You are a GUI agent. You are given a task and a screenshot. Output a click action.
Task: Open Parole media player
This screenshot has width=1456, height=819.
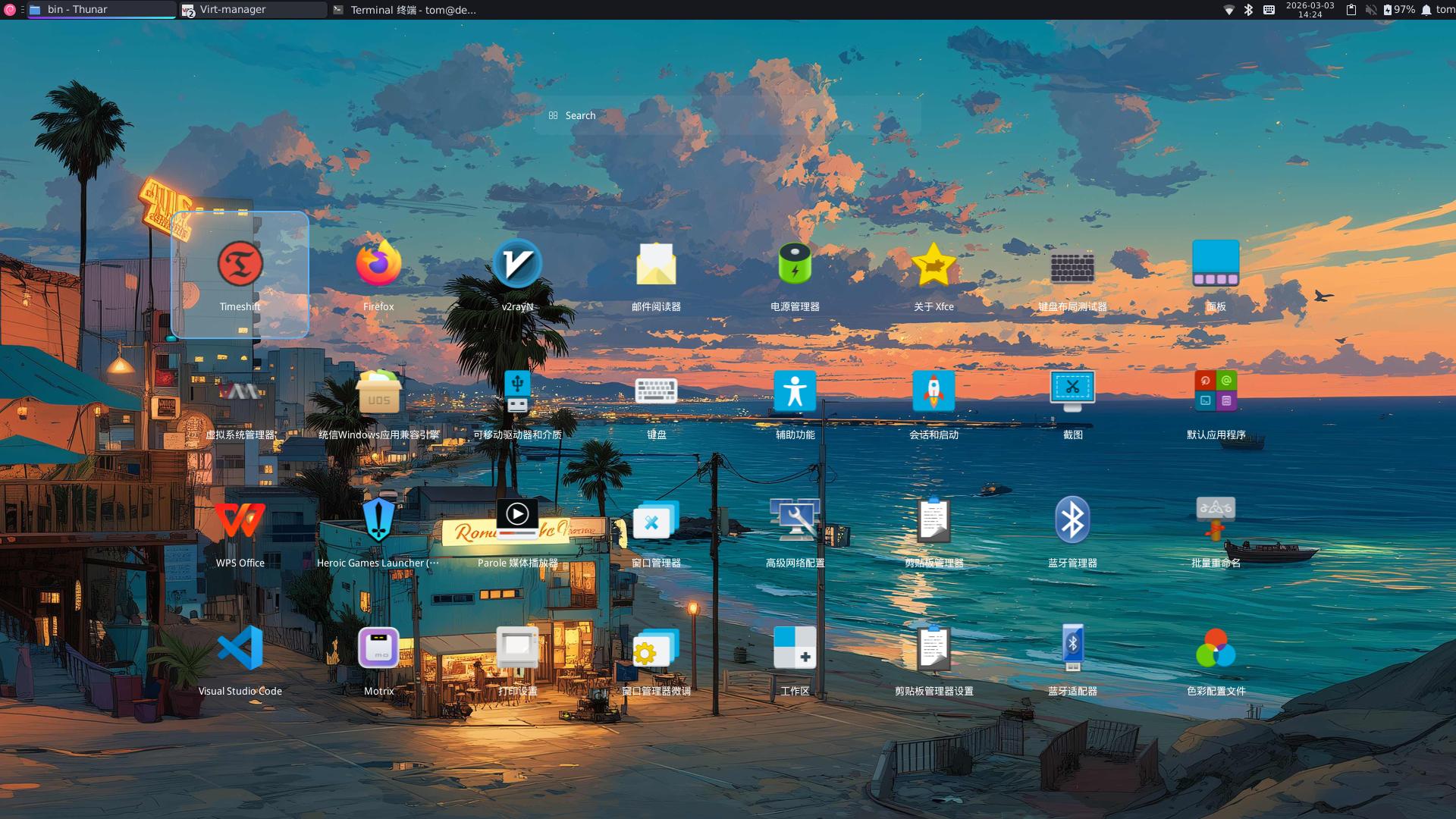(x=517, y=521)
